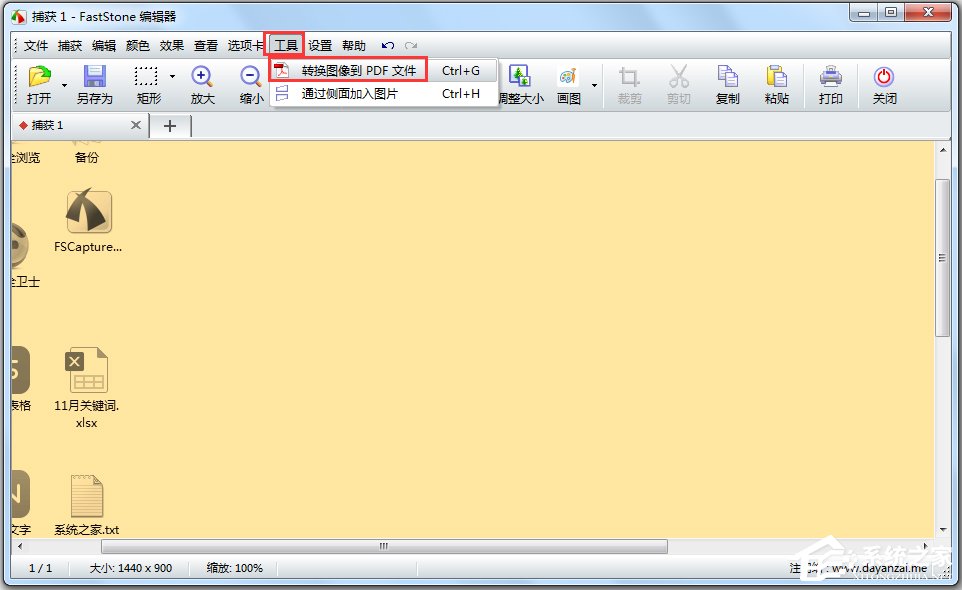Image resolution: width=962 pixels, height=590 pixels.
Task: Click the 1 / 1 page indicator
Action: click(40, 568)
